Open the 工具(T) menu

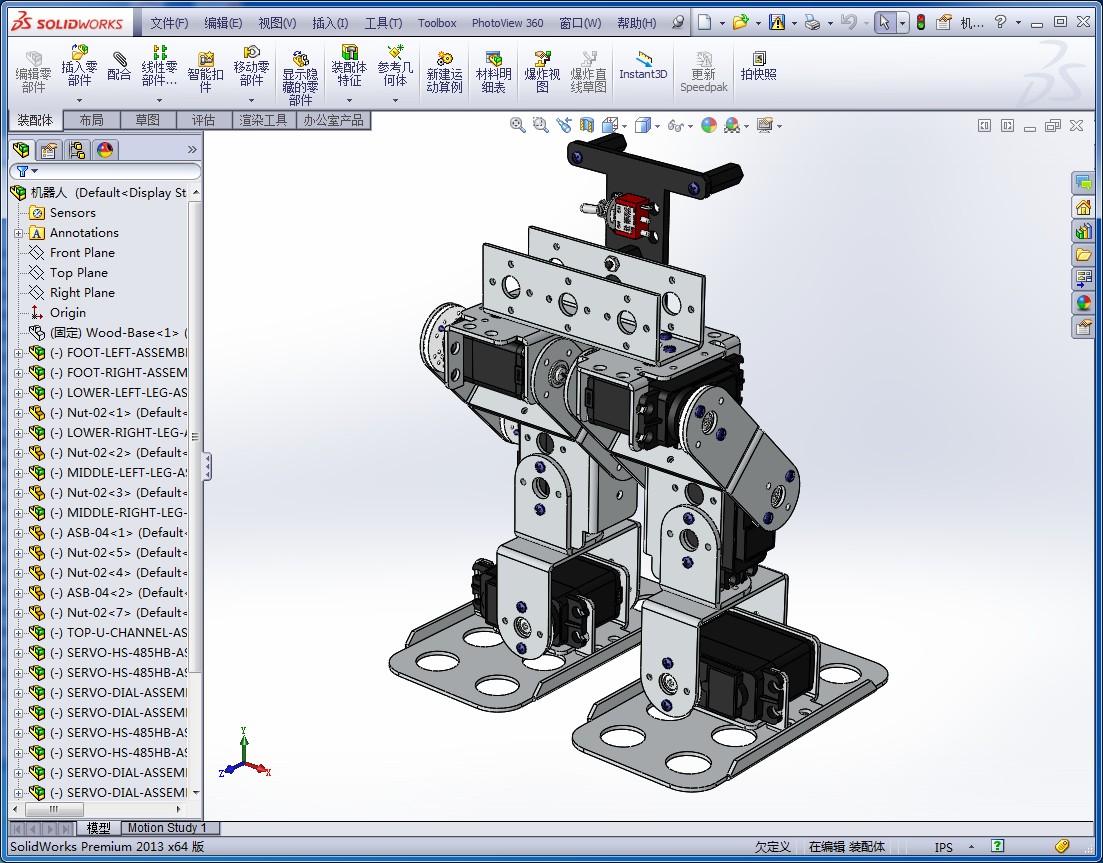coord(383,23)
